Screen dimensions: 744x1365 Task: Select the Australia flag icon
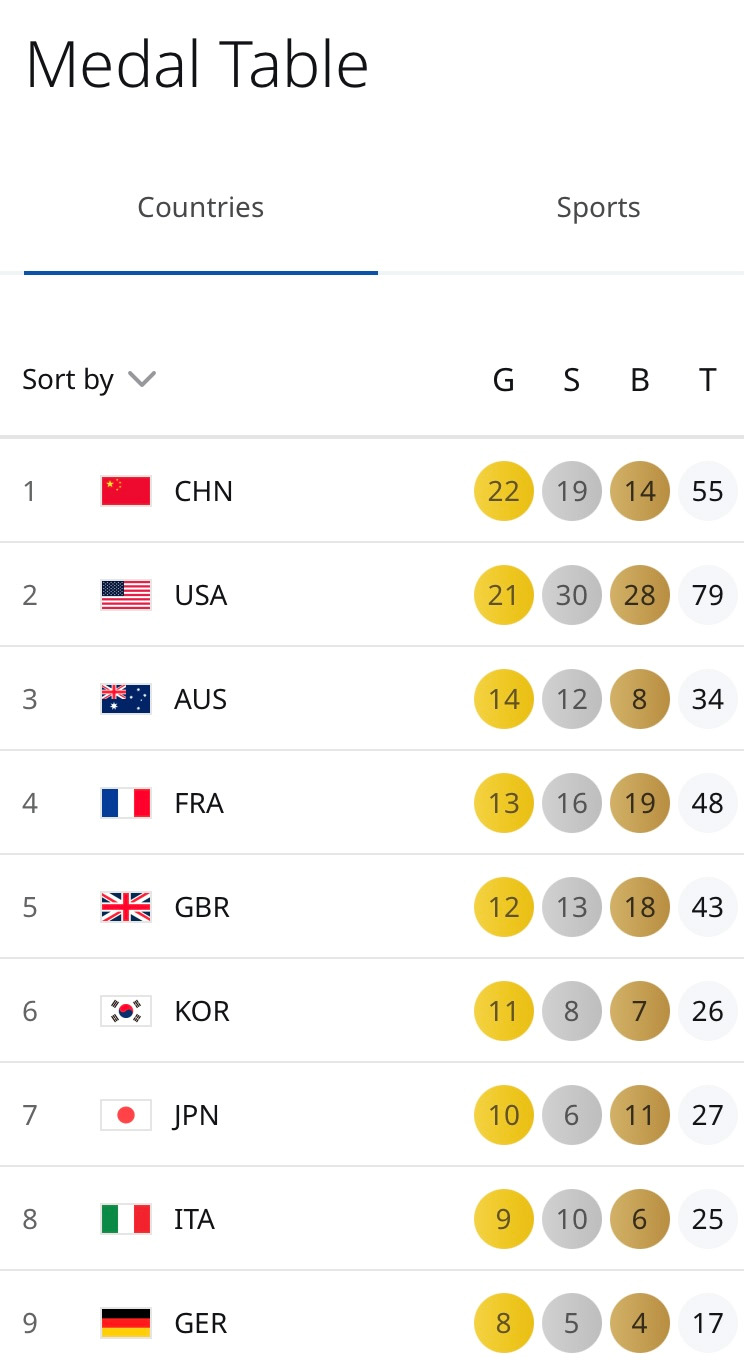[x=126, y=699]
